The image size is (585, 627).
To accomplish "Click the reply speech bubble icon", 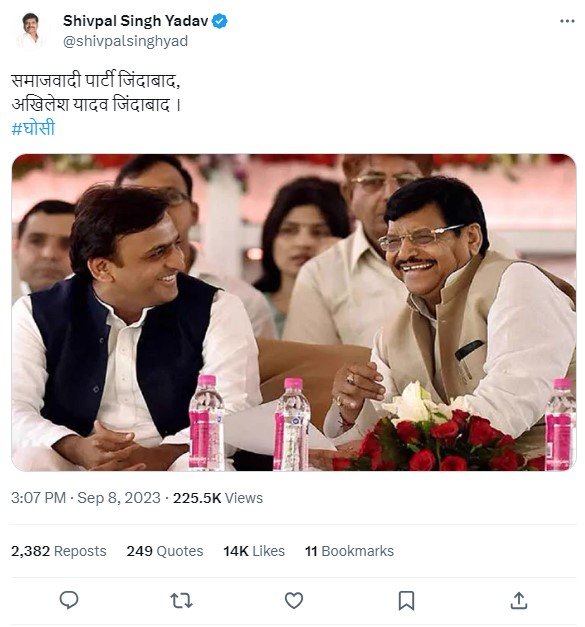I will click(69, 600).
